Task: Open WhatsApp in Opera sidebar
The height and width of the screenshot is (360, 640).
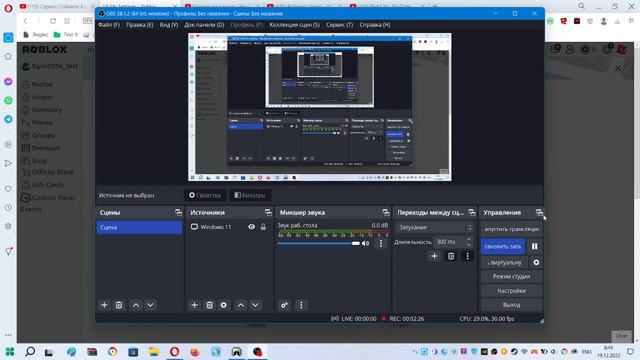Action: 8,100
